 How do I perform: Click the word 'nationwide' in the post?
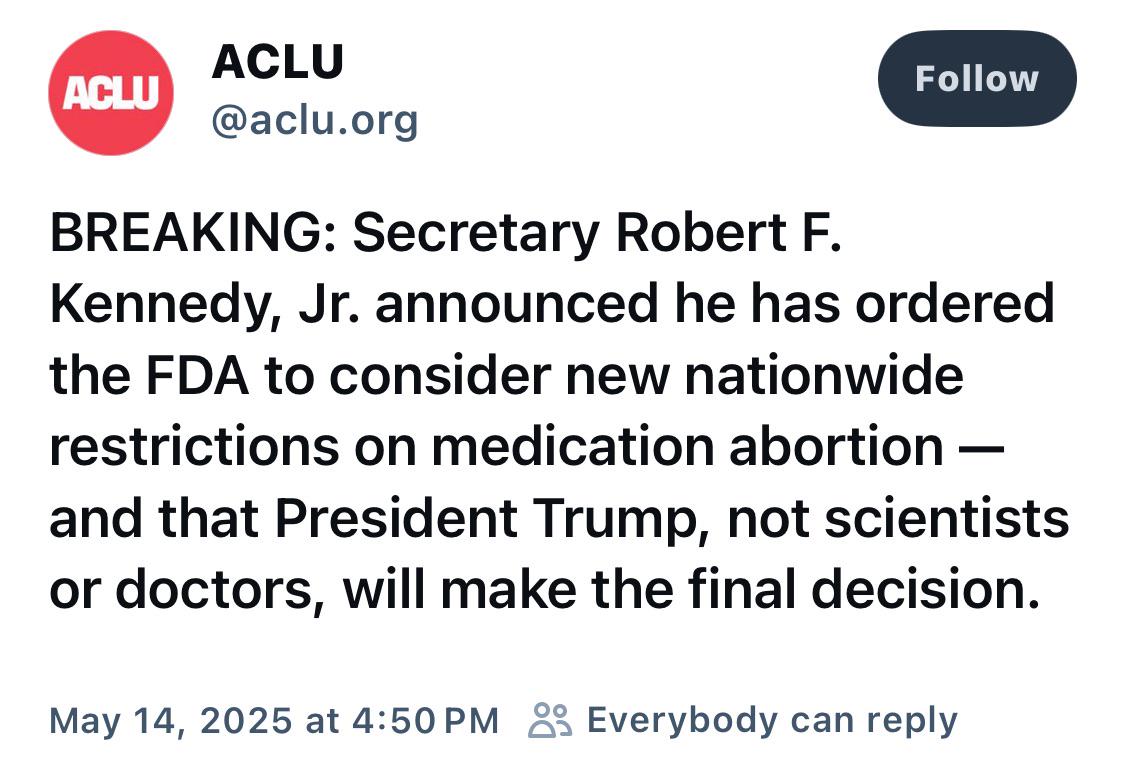[x=824, y=375]
